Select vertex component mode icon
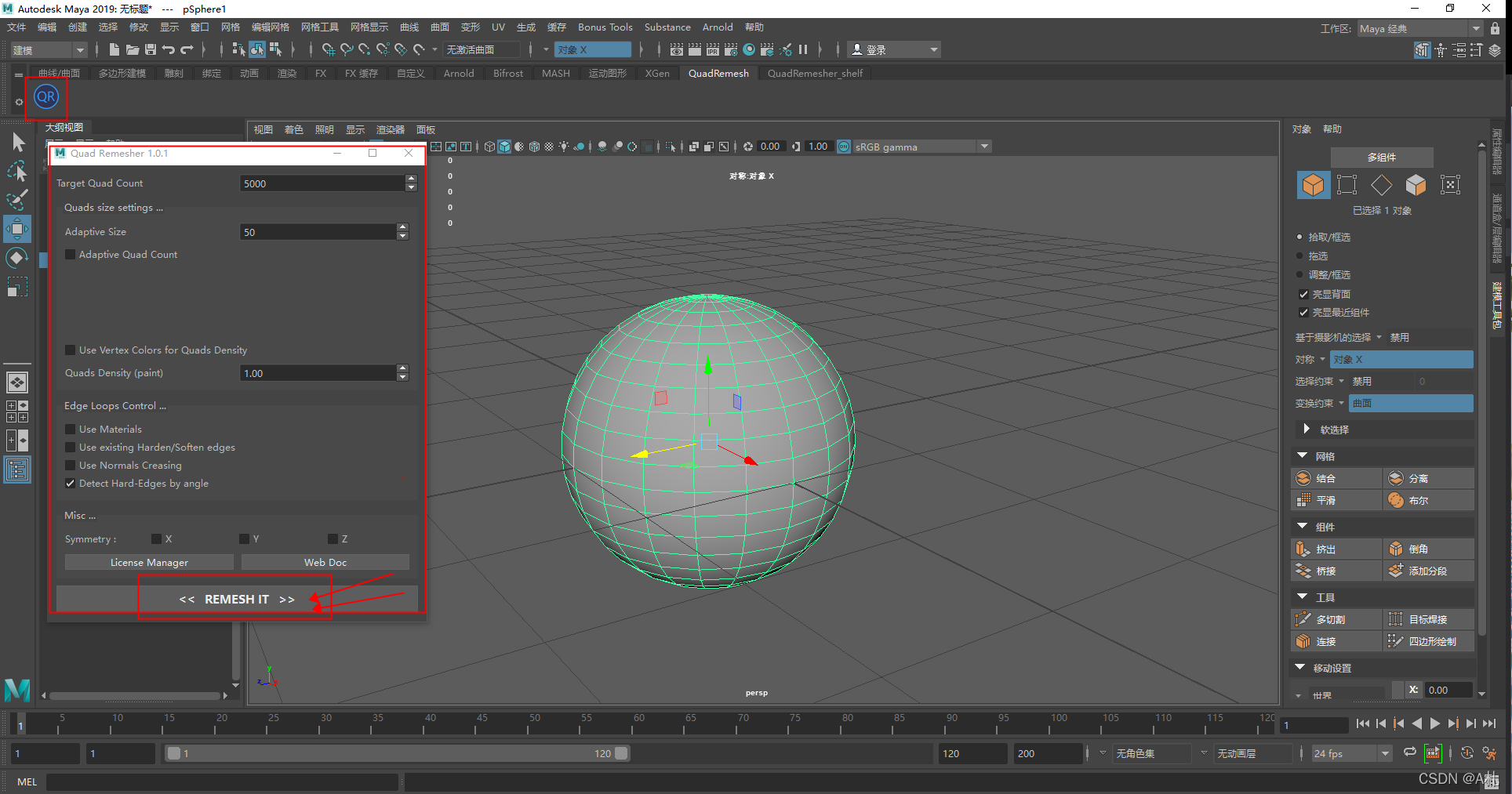 (1347, 185)
